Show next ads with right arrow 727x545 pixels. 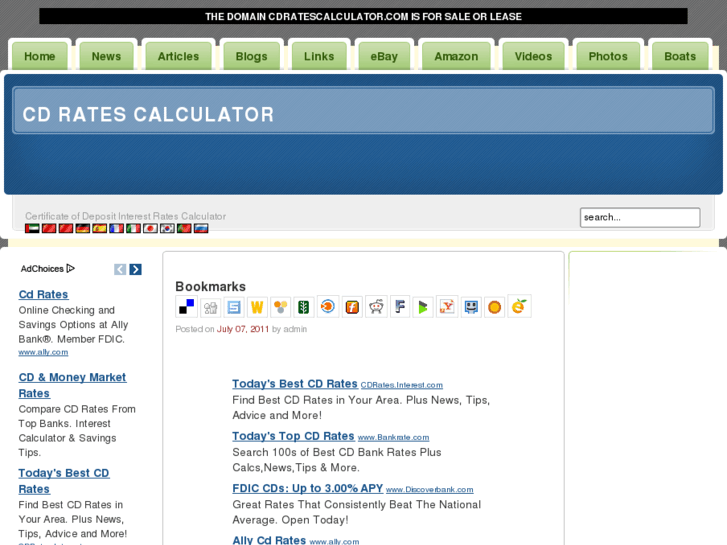click(x=135, y=269)
